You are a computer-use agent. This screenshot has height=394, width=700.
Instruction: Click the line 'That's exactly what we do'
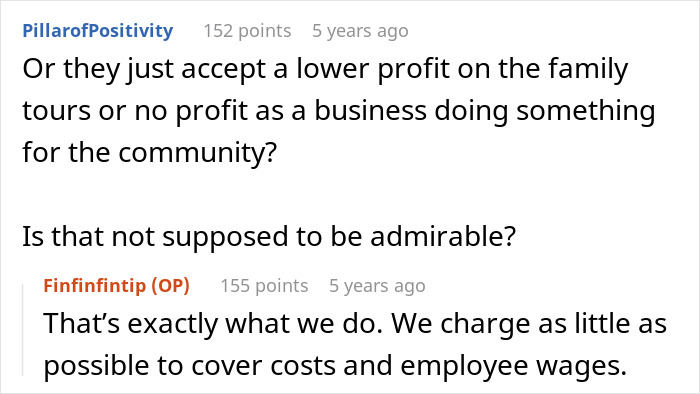pos(355,323)
